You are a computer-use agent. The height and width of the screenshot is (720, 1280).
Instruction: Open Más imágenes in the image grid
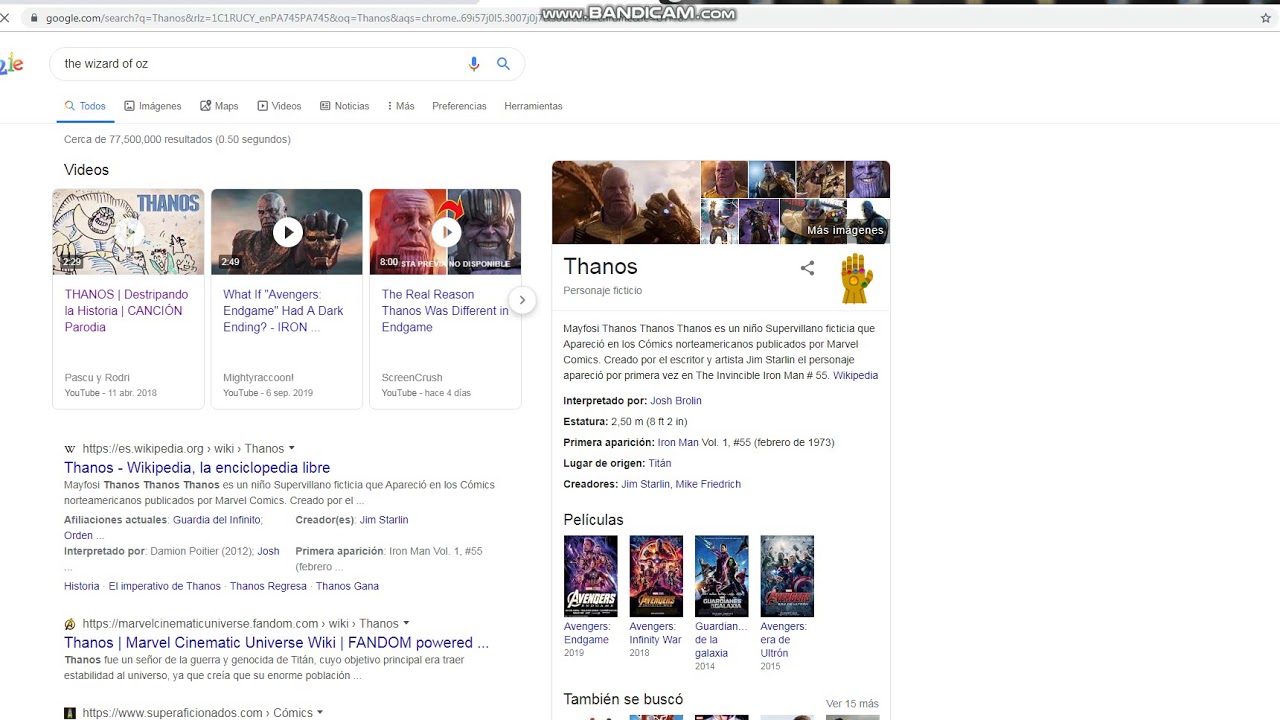[845, 230]
